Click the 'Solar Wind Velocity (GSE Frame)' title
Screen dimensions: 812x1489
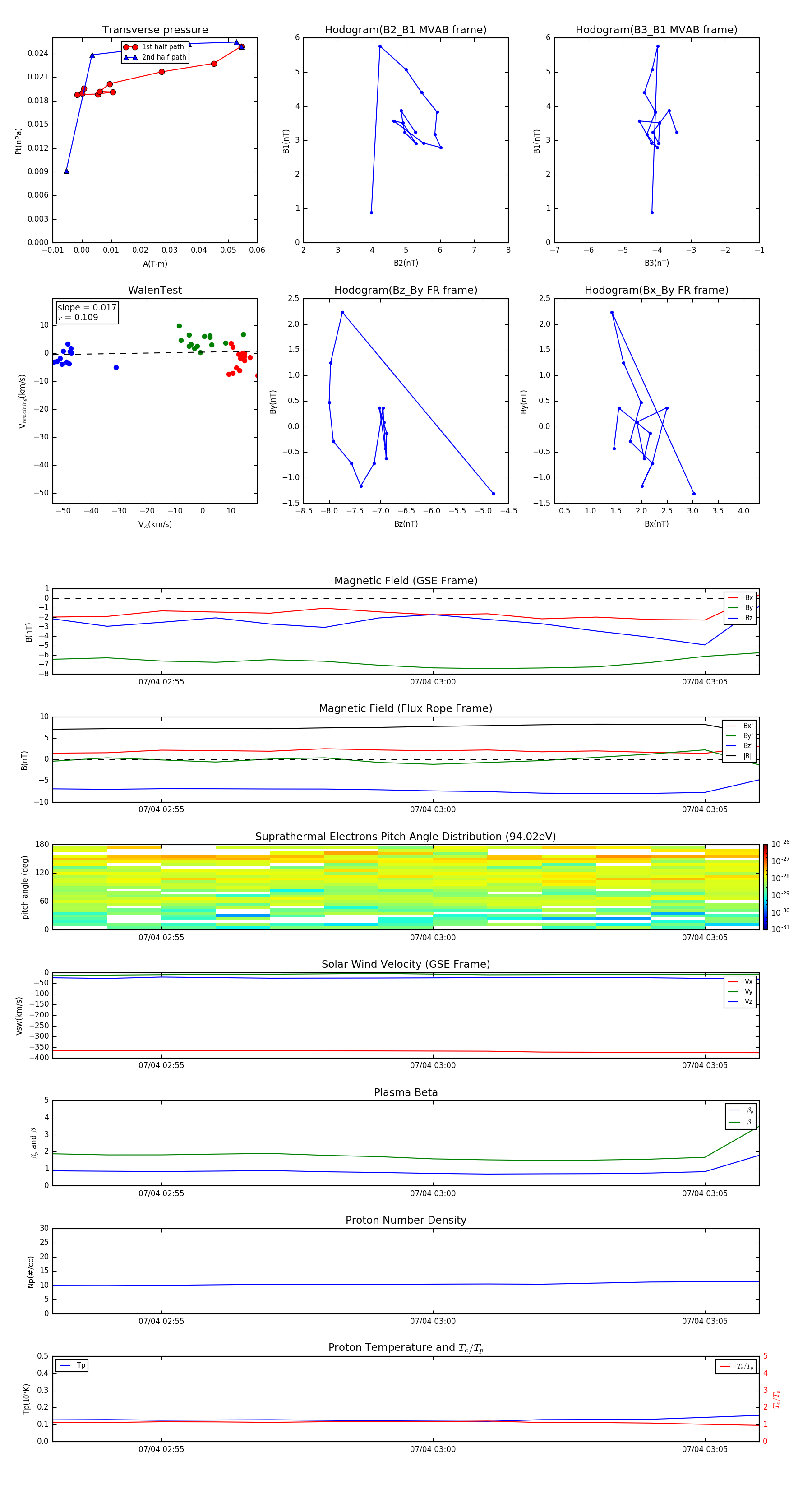[406, 964]
